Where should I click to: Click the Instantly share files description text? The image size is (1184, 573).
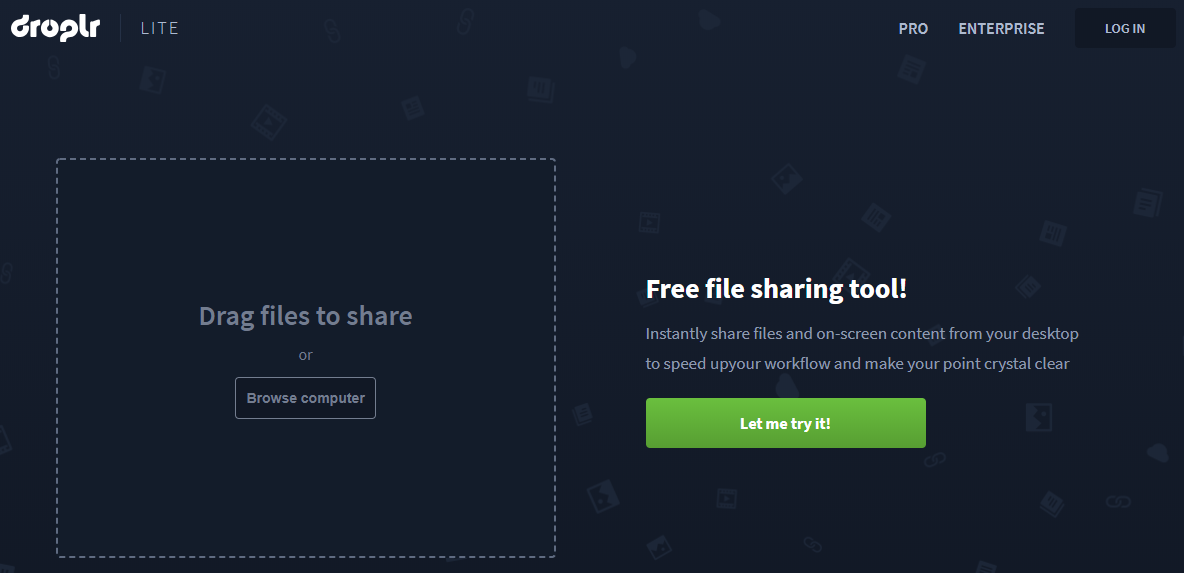tap(862, 348)
